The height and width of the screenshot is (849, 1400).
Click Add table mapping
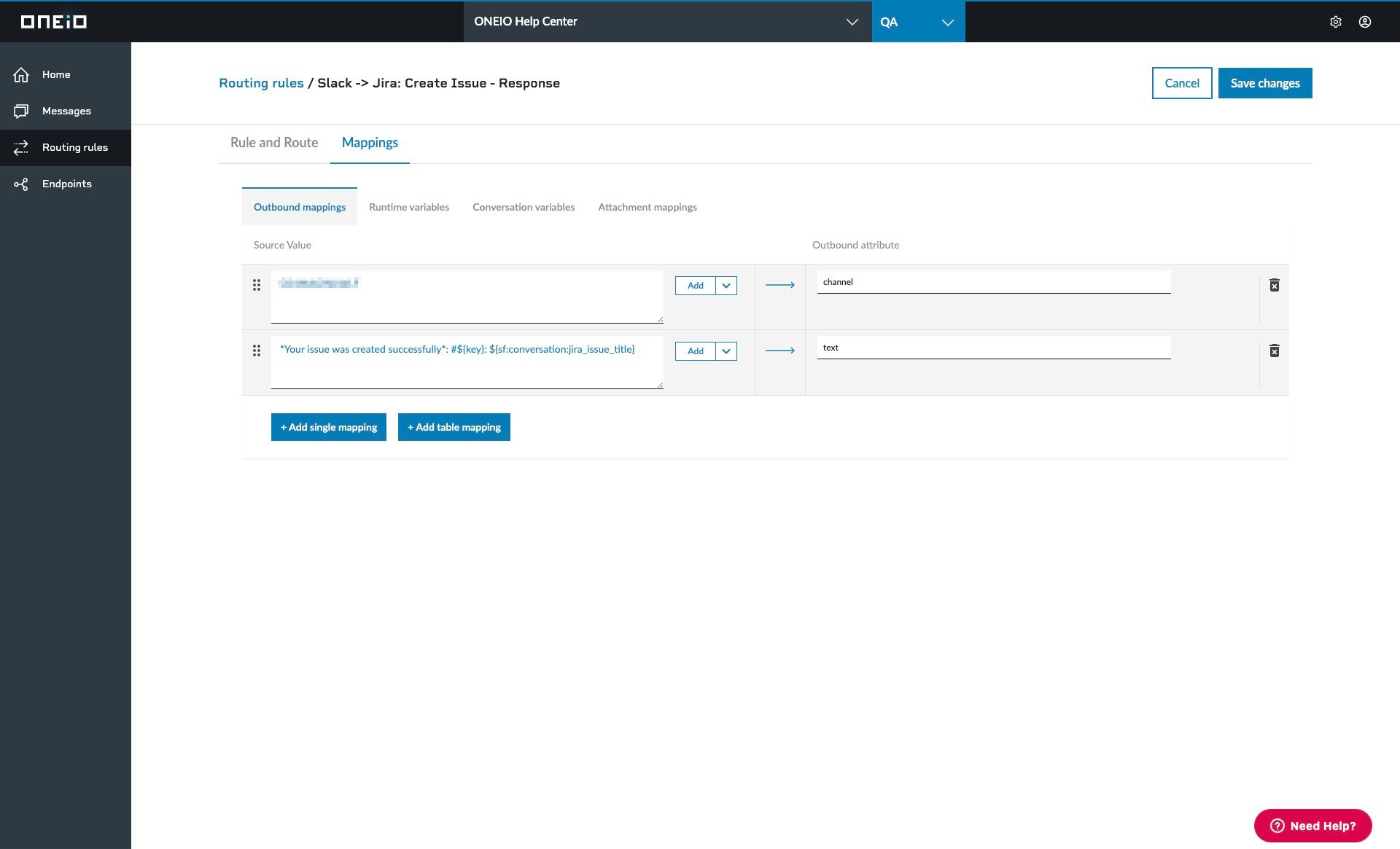454,427
